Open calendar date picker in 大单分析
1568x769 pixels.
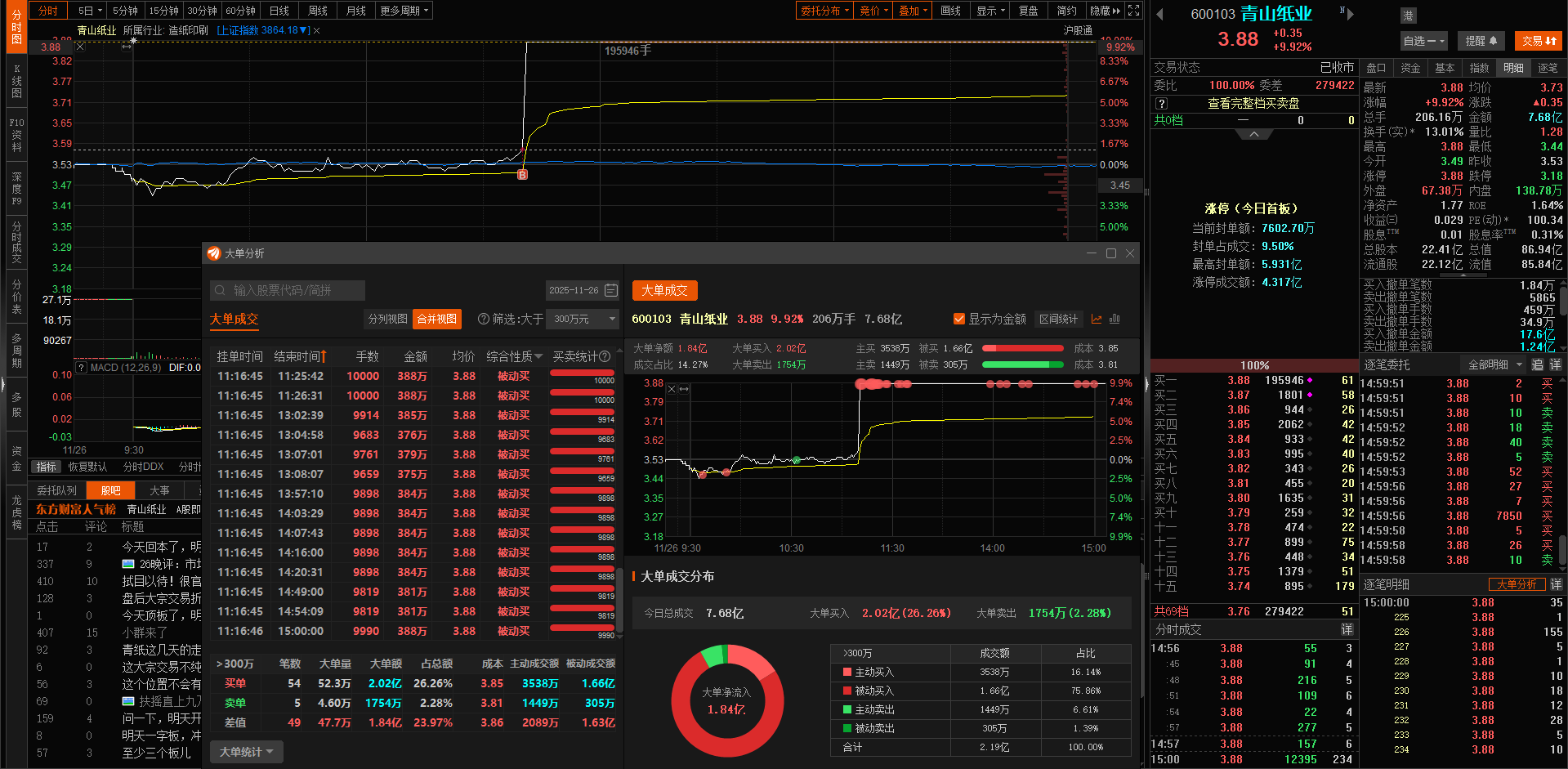[x=611, y=290]
